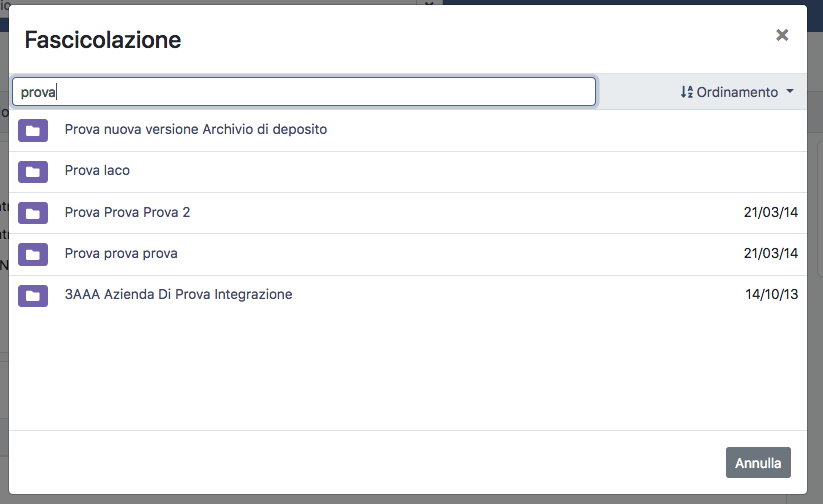Click the sort icon left of Ordinamento
Image resolution: width=823 pixels, height=504 pixels.
point(686,92)
